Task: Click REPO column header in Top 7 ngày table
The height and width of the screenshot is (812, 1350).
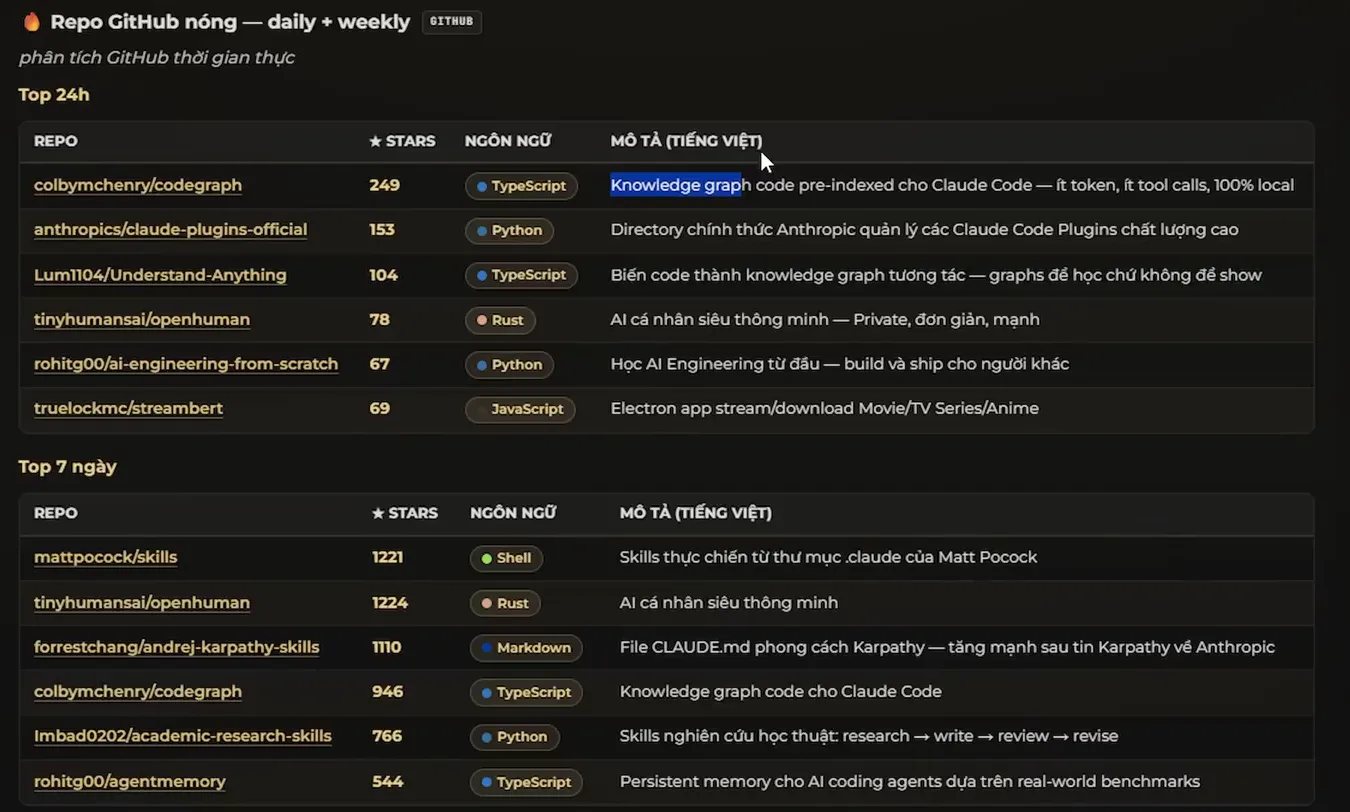Action: [56, 513]
